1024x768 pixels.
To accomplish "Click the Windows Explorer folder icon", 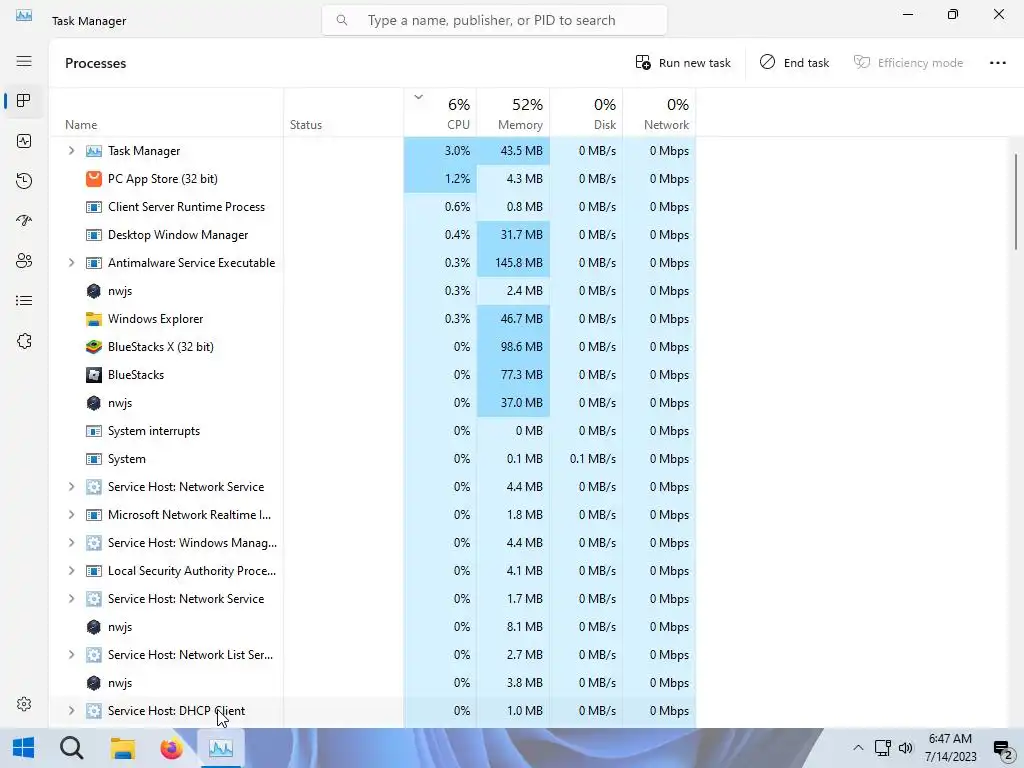I will pyautogui.click(x=94, y=319).
